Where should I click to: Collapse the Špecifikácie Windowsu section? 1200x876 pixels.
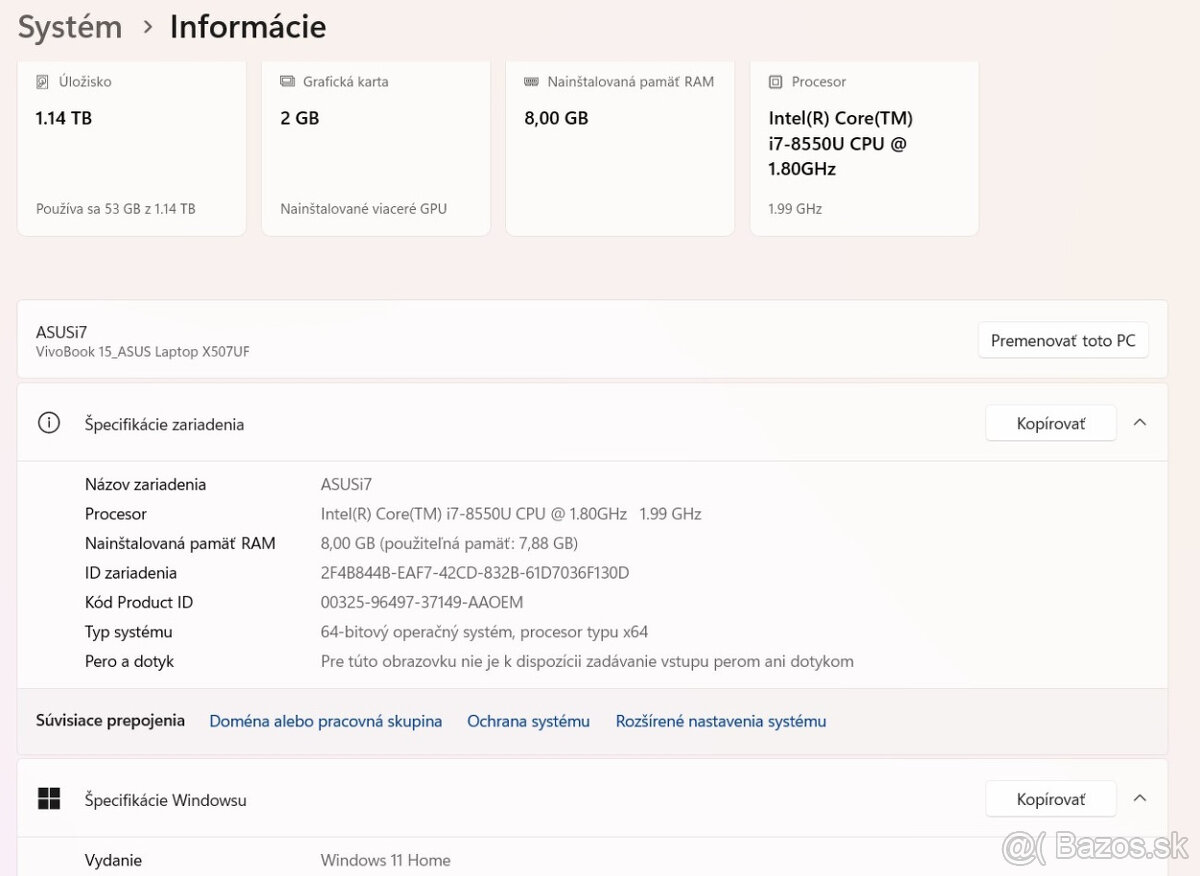[x=1139, y=799]
